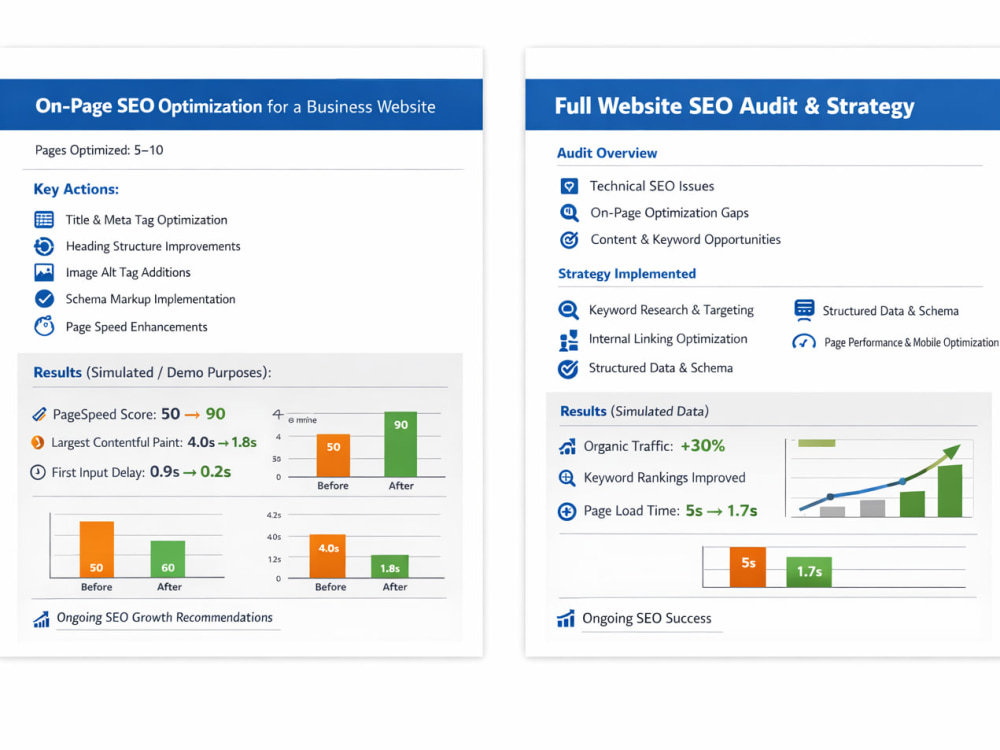Click the Organic Traffic growth icon
Screen dimensions: 1000x750
567,446
